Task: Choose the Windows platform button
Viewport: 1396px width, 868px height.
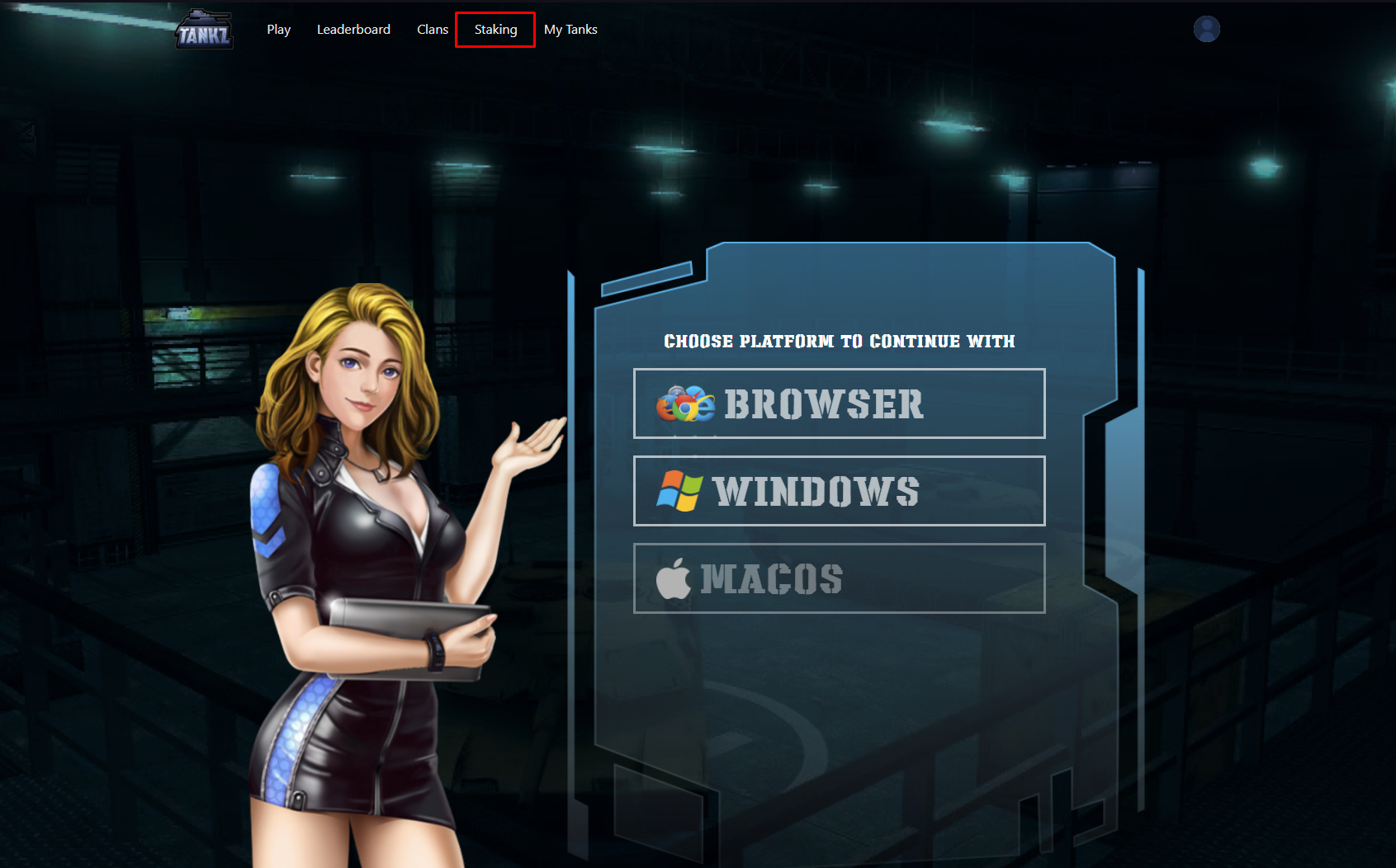Action: click(839, 491)
